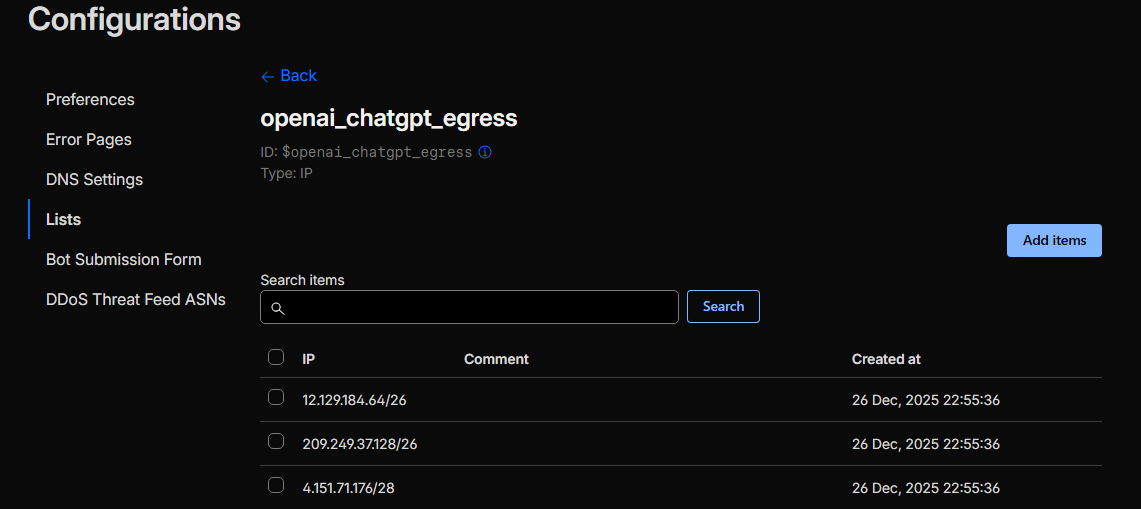This screenshot has width=1141, height=509.
Task: Click the $openai_chatgpt_egress ID text
Action: pyautogui.click(x=376, y=153)
